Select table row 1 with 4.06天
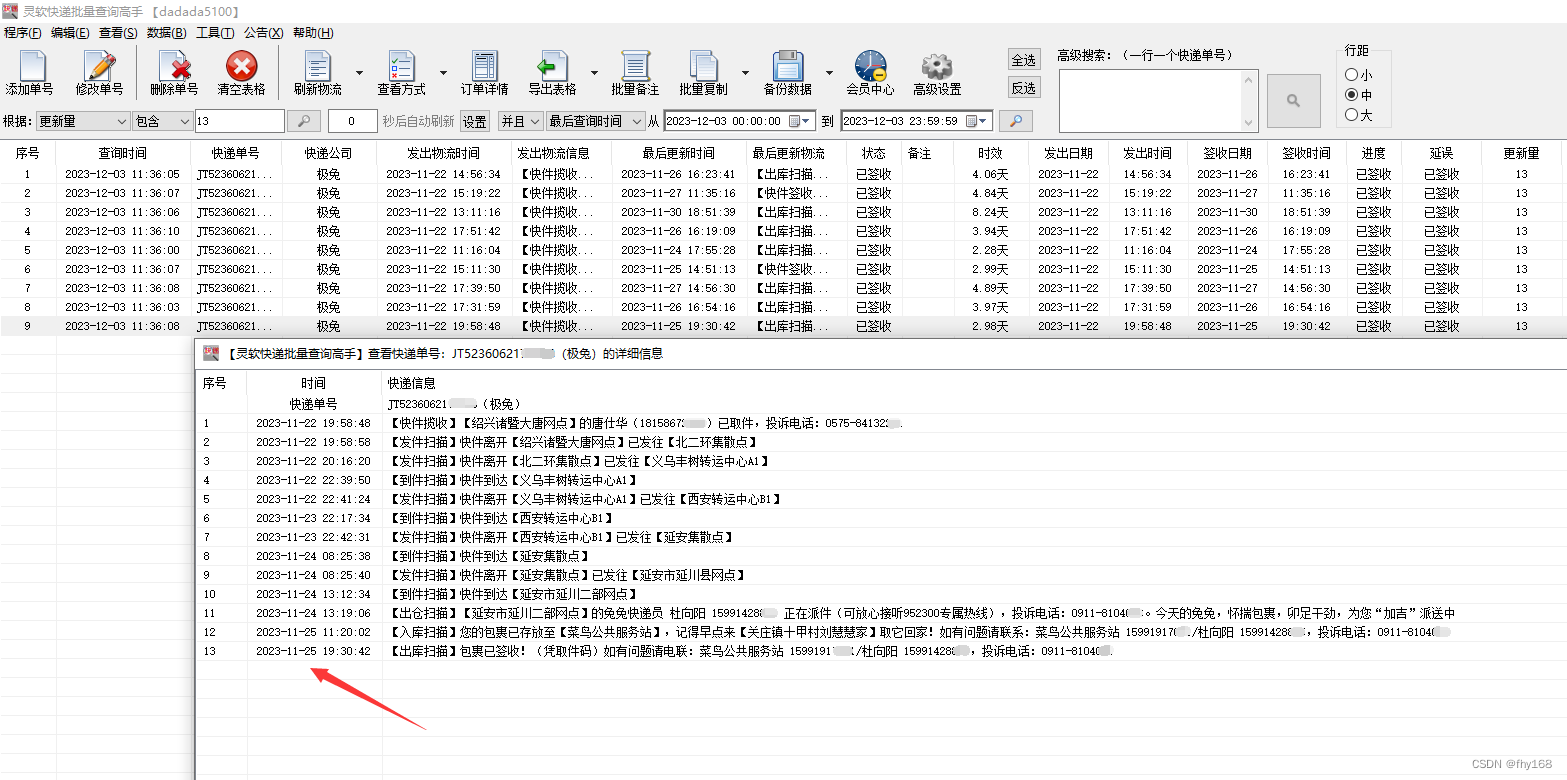1567x780 pixels. [x=783, y=174]
